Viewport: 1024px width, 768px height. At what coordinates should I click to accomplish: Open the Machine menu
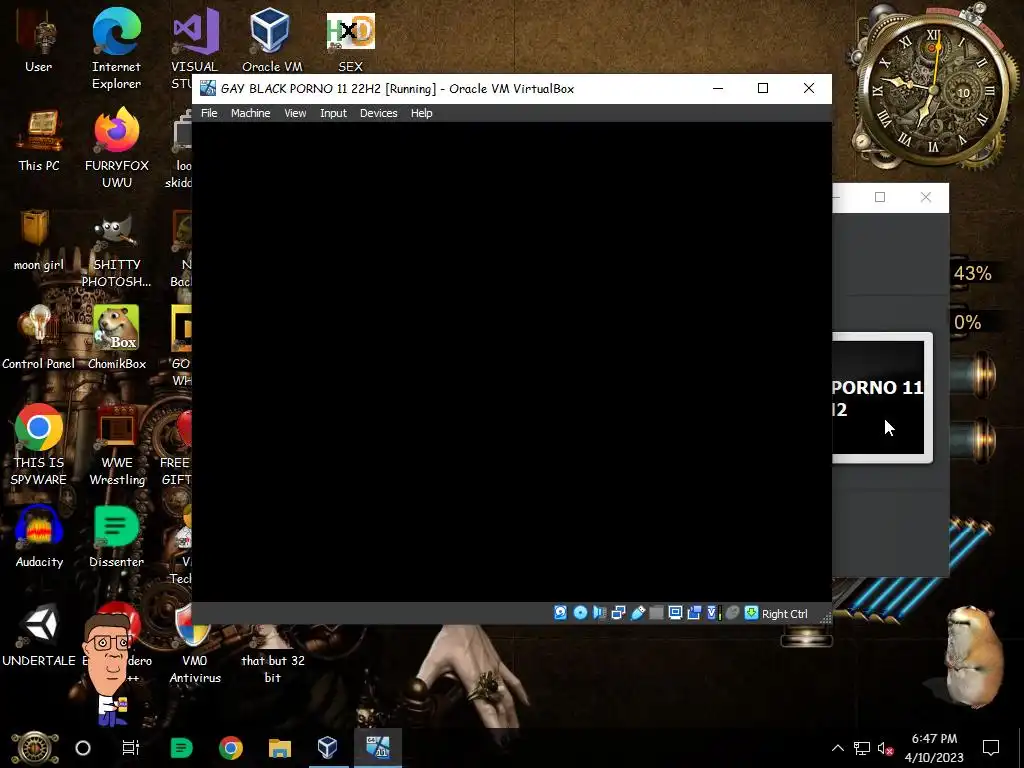250,113
